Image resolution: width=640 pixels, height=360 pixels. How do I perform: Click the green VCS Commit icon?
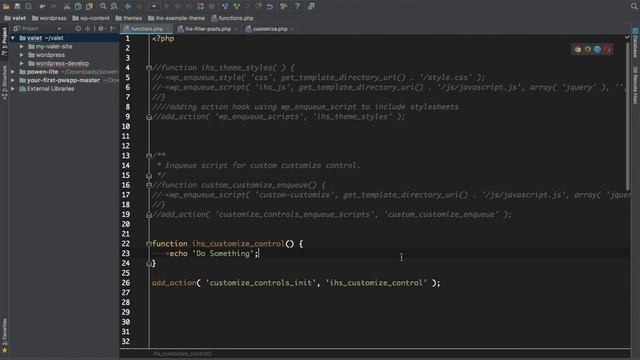coord(237,6)
